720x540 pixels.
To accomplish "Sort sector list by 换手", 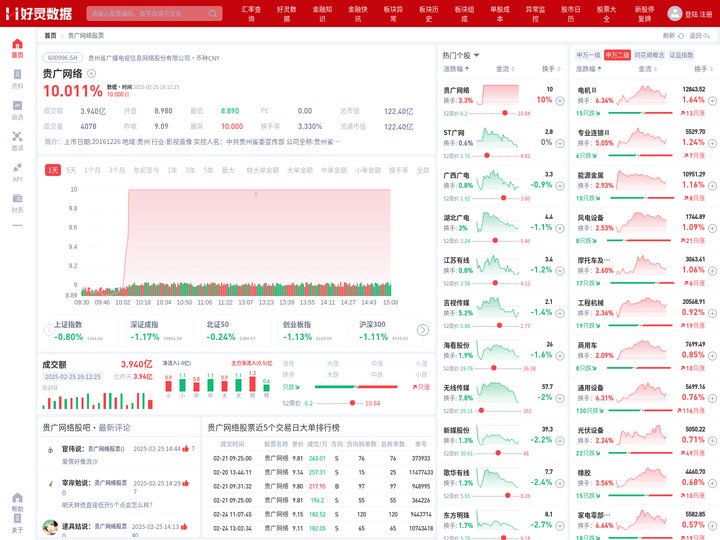I will (x=703, y=69).
